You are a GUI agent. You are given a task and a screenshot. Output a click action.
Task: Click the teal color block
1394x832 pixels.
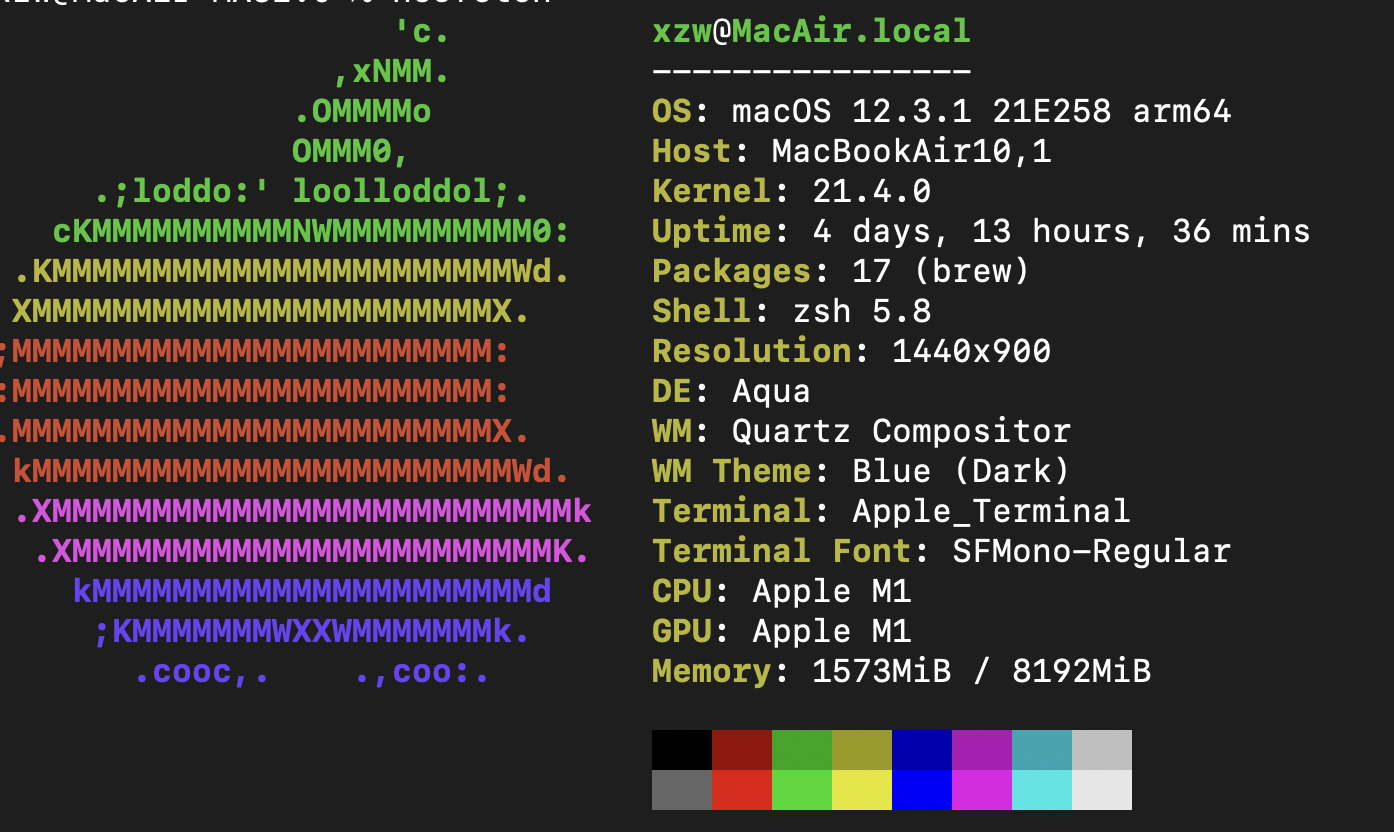click(1042, 750)
